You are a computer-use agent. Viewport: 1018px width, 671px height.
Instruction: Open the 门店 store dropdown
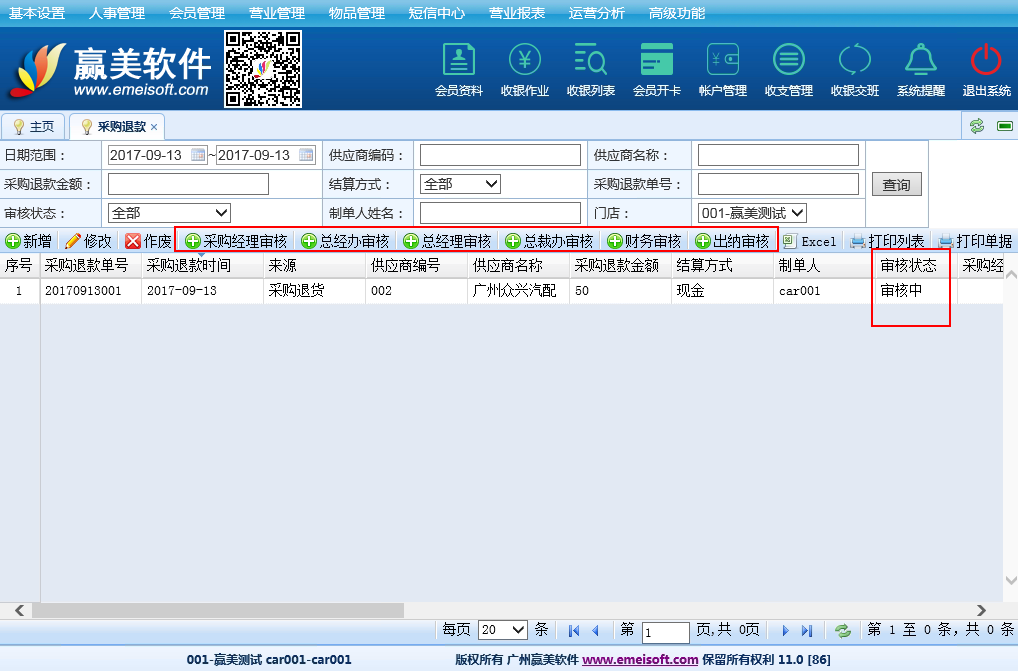(752, 213)
